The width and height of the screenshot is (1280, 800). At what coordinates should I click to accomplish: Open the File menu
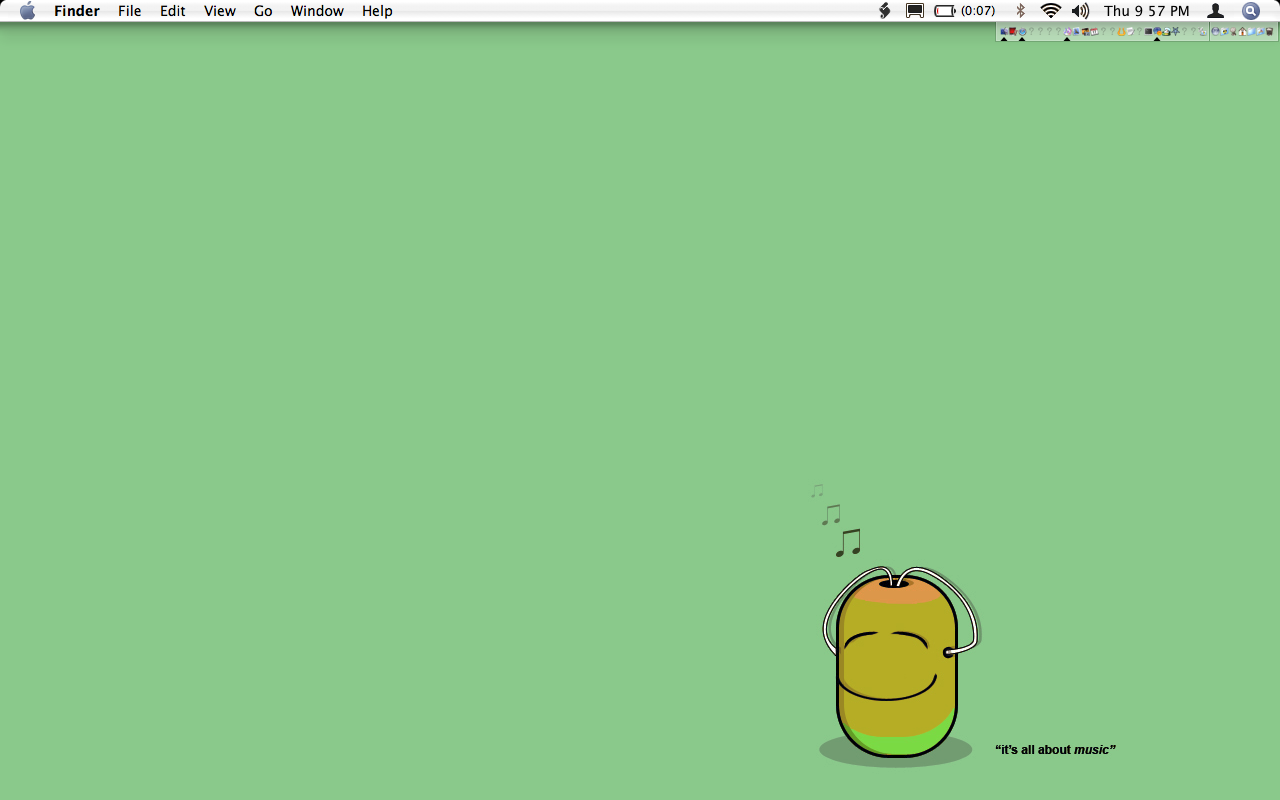[x=129, y=11]
